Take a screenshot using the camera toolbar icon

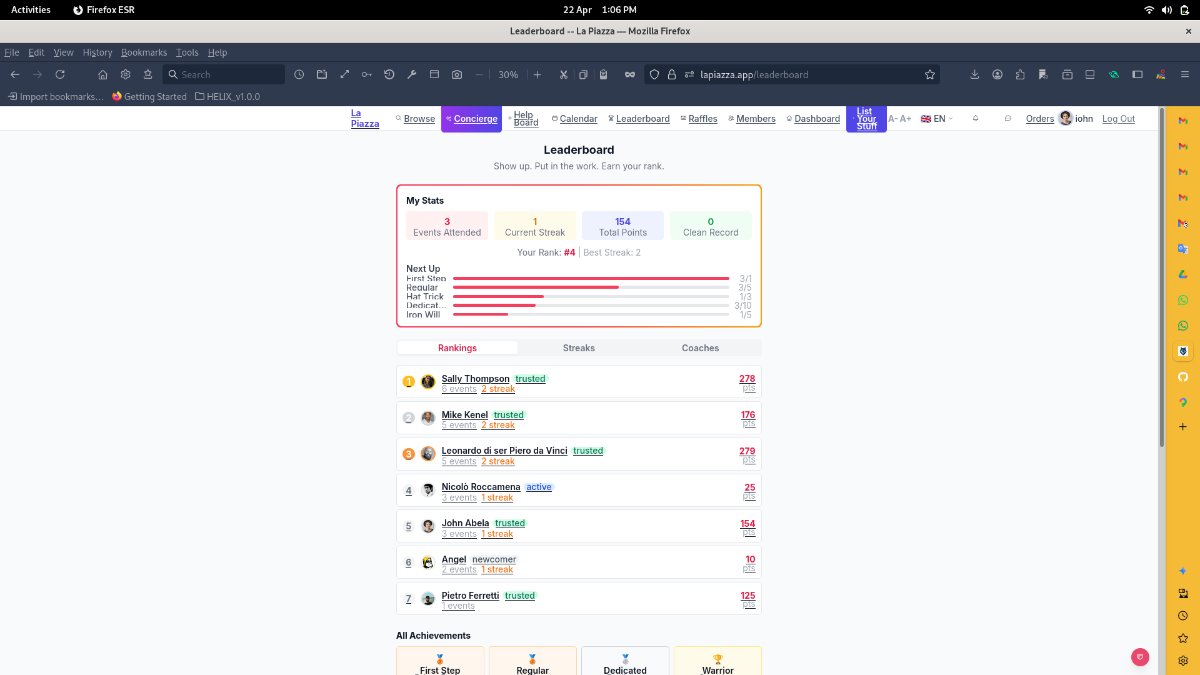point(457,74)
